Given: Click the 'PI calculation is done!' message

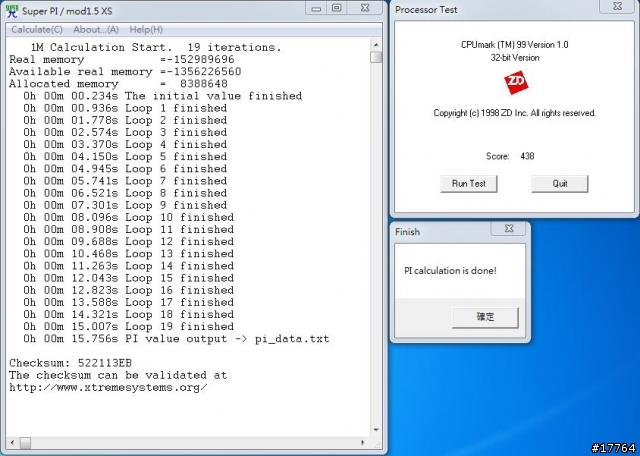Looking at the screenshot, I should pos(450,271).
